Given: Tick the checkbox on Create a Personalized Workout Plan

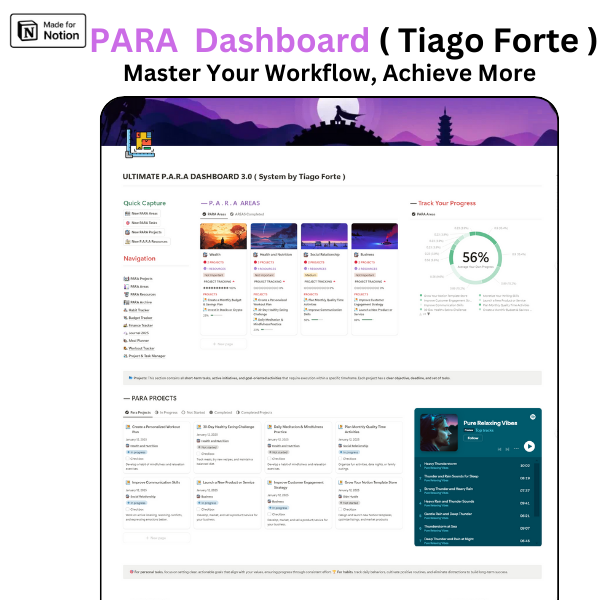Looking at the screenshot, I should point(128,458).
